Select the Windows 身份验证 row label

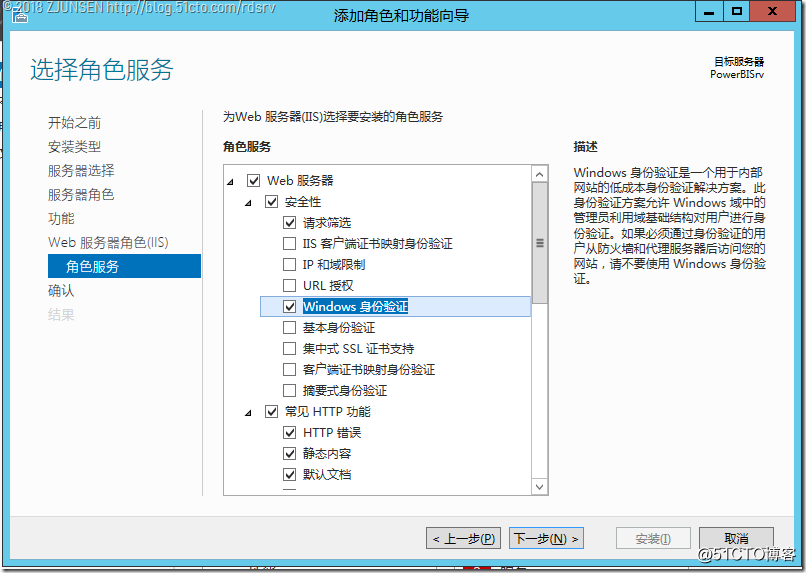tap(355, 306)
